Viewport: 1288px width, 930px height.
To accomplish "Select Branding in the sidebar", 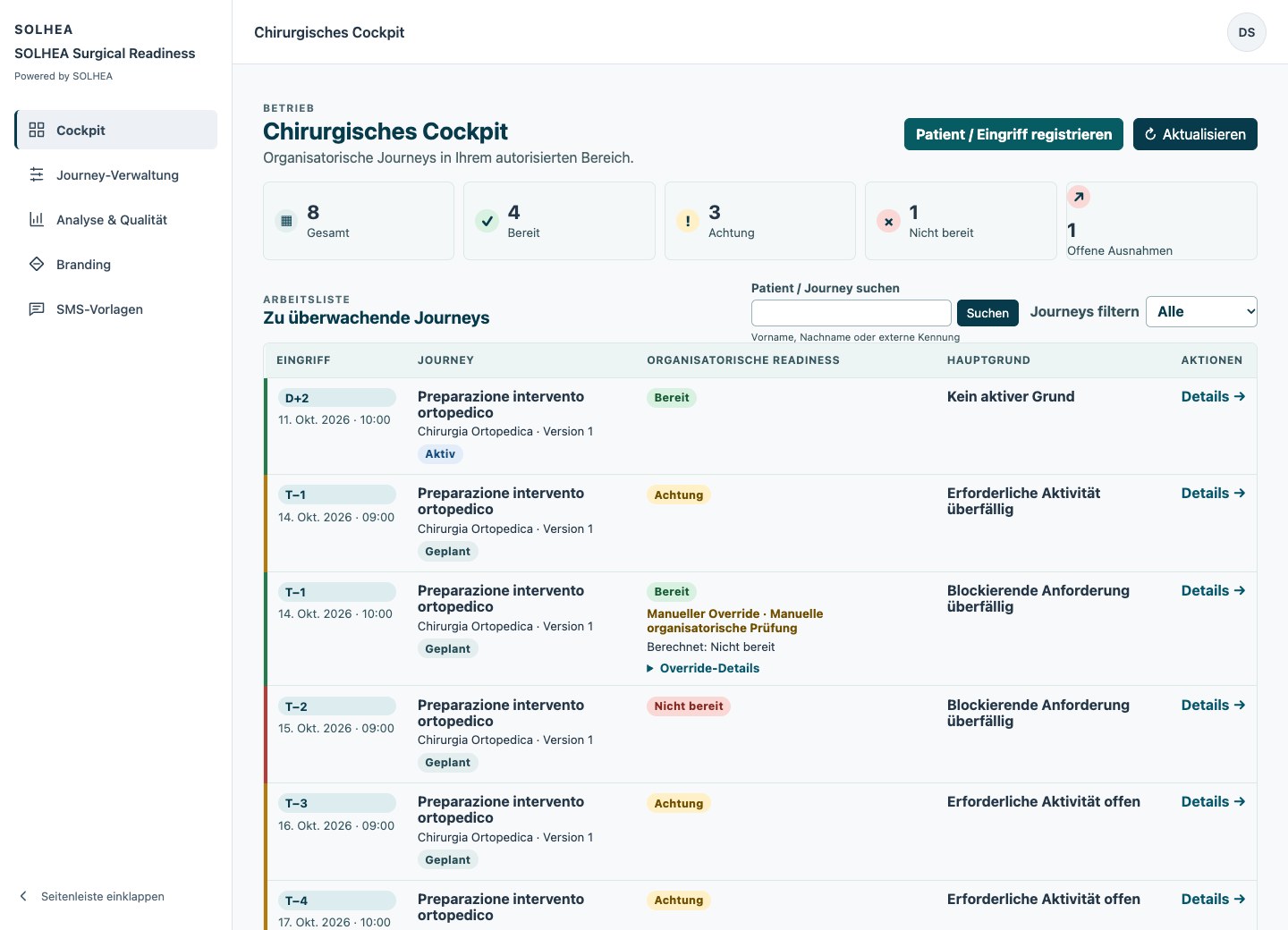I will 116,264.
